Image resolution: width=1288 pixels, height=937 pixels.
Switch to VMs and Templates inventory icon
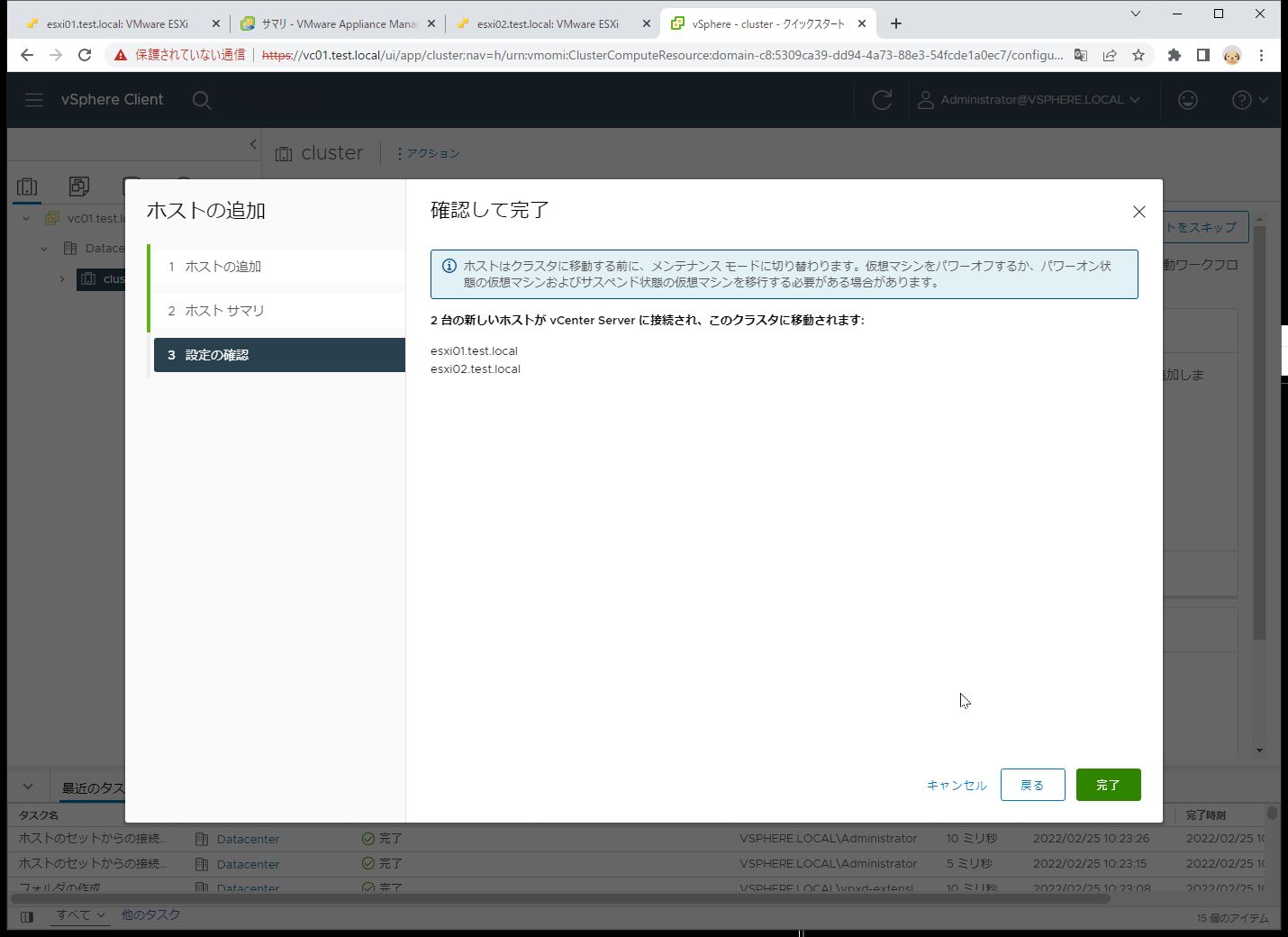79,186
